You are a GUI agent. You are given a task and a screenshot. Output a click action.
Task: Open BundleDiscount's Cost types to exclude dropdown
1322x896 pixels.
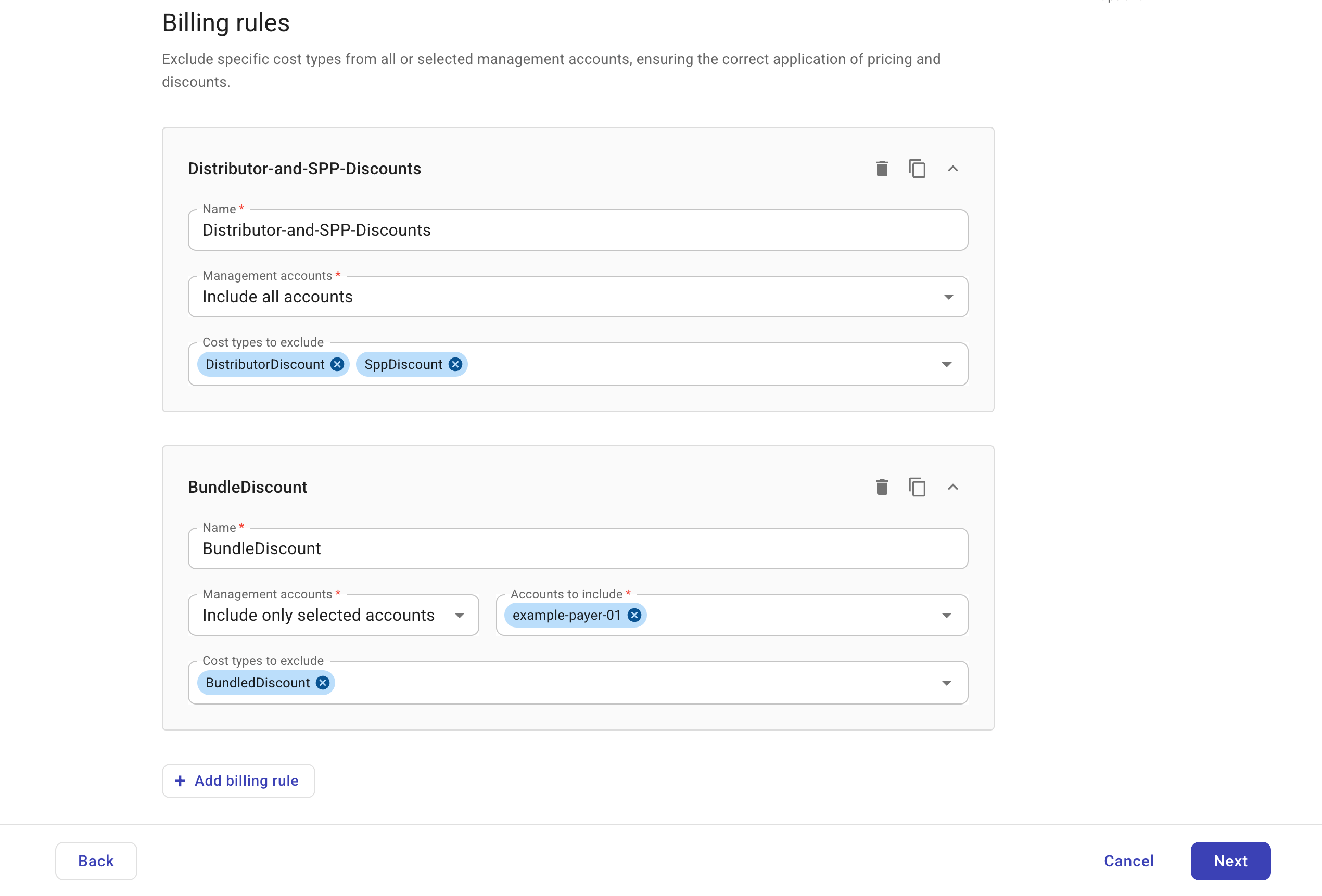[x=946, y=682]
